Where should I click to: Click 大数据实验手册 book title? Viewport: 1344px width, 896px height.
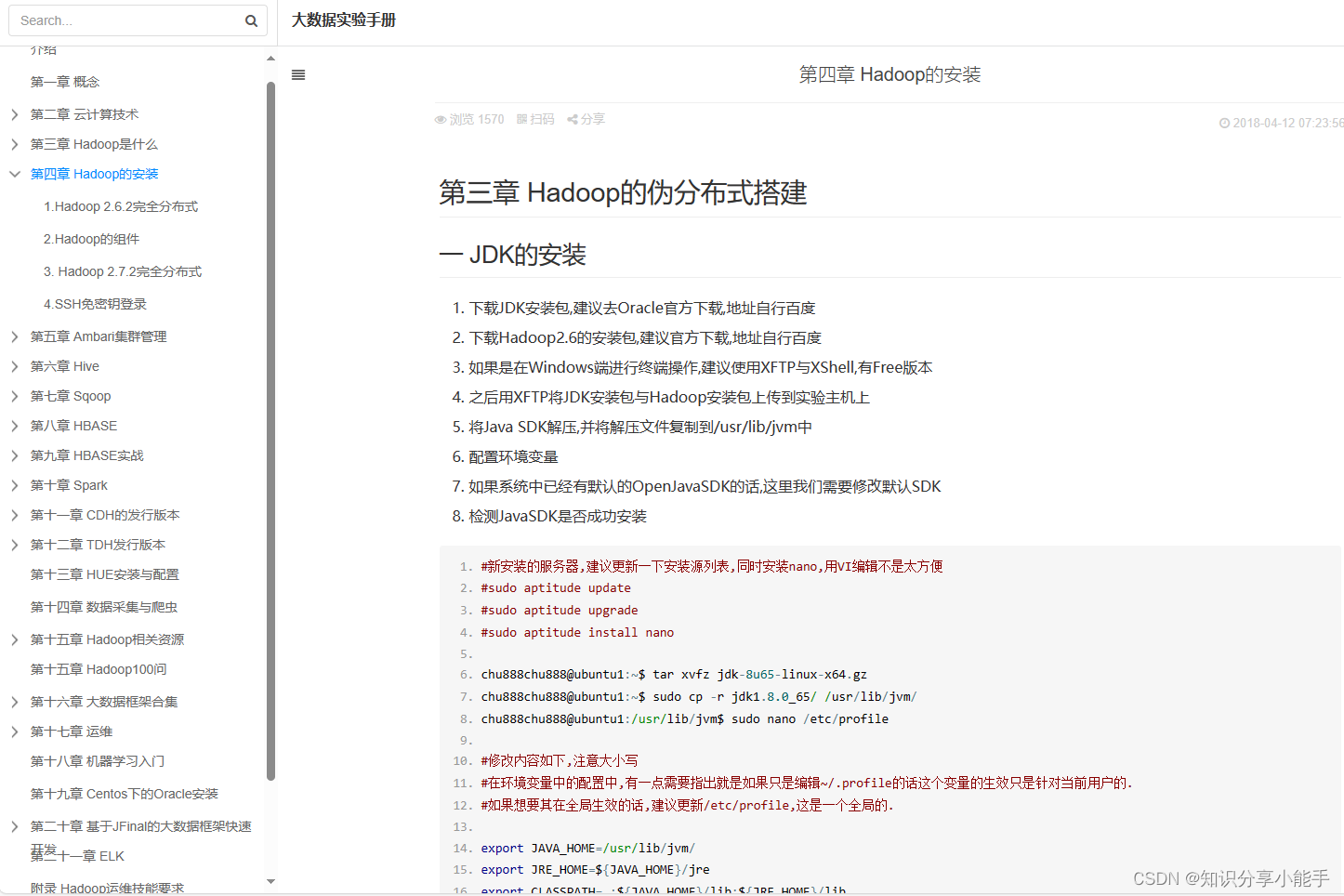pos(344,20)
